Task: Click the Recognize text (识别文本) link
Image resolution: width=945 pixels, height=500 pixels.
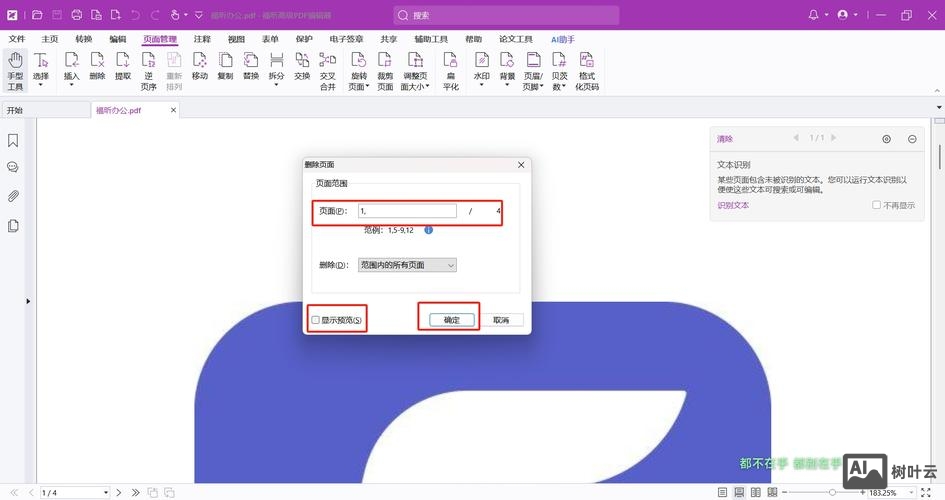Action: point(733,205)
